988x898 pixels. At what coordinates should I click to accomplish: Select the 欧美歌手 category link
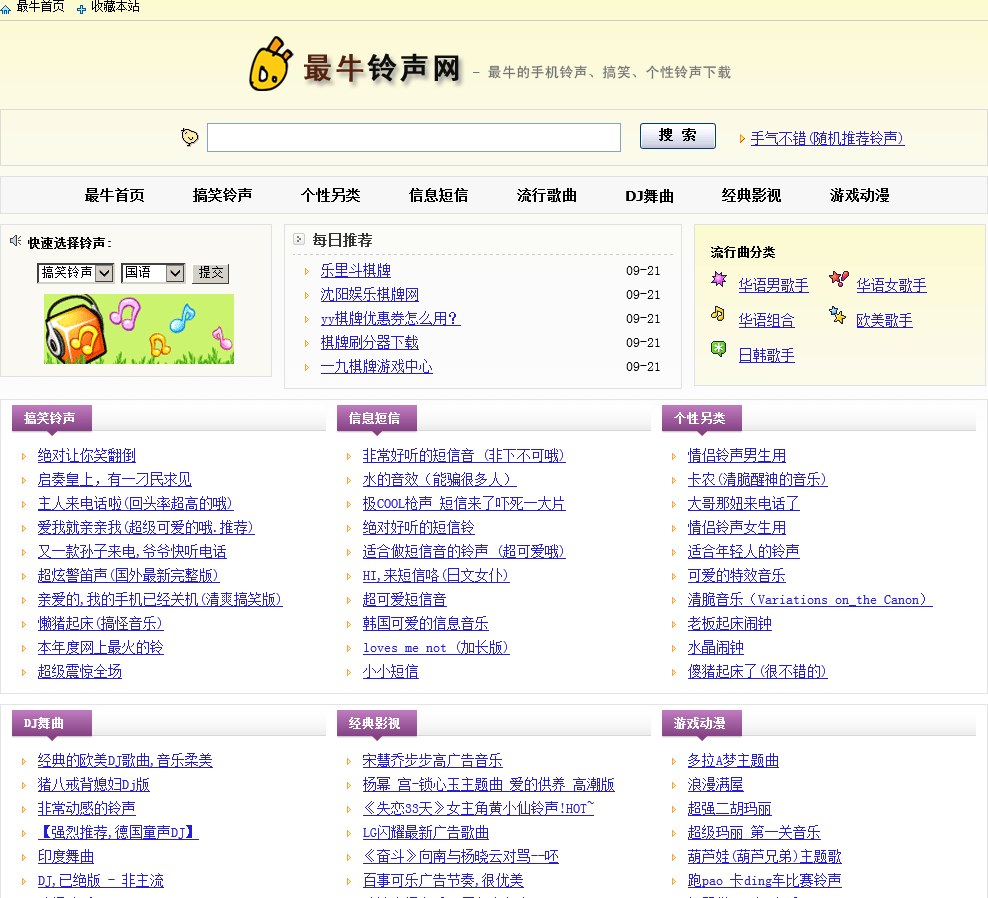point(884,321)
